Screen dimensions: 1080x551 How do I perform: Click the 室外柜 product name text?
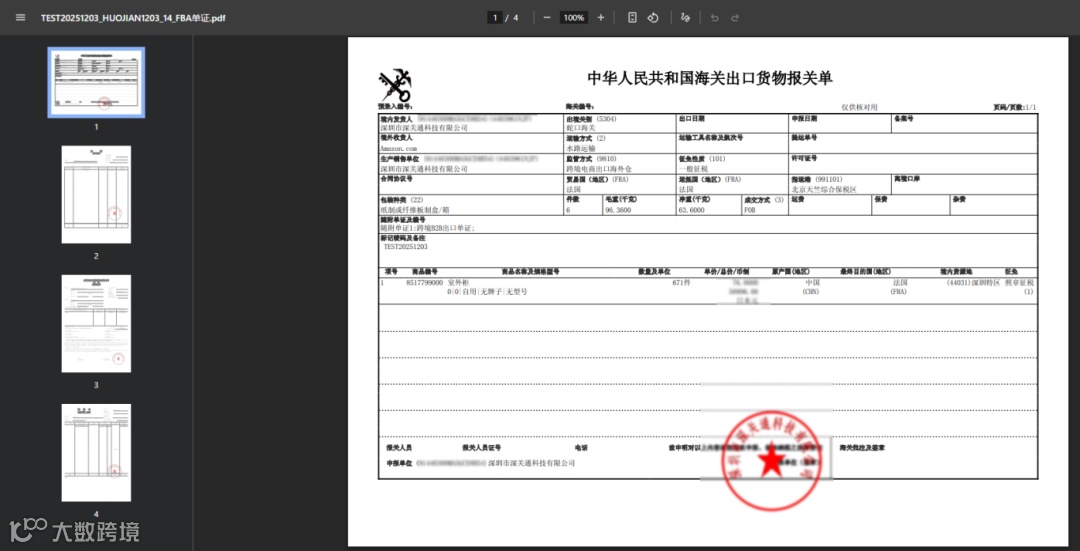click(x=459, y=283)
